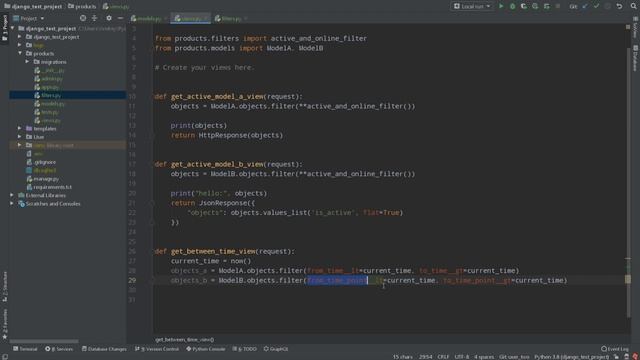This screenshot has width=640, height=360.
Task: Select models.py in the project tree
Action: point(53,104)
